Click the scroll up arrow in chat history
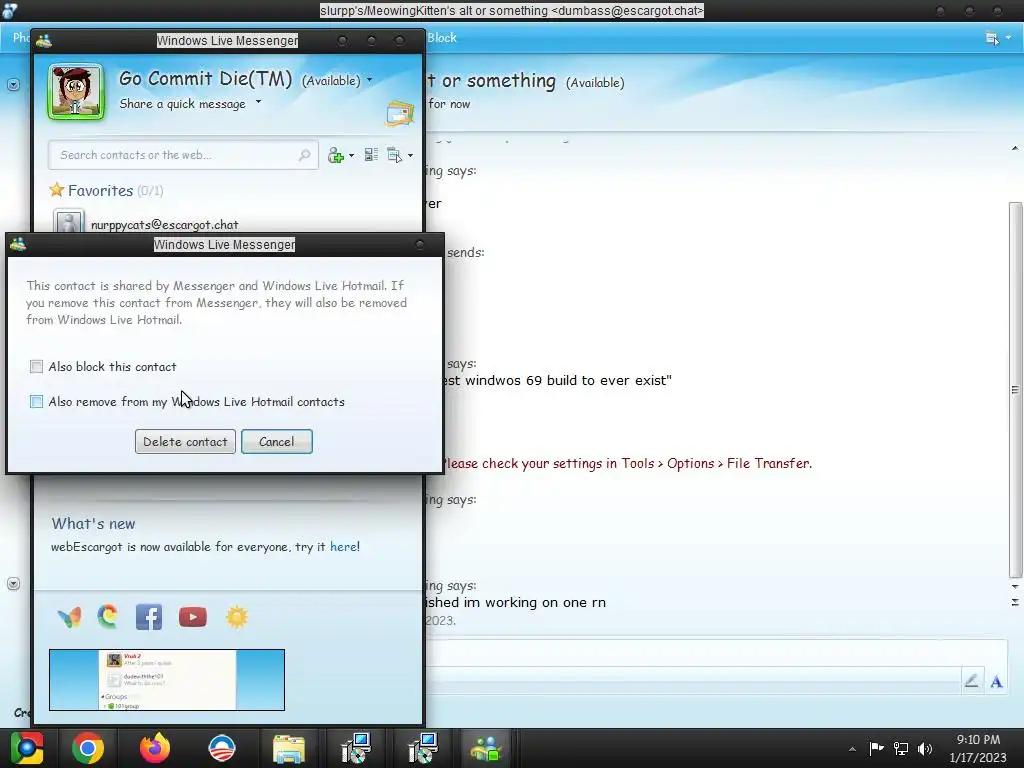 [x=1015, y=148]
